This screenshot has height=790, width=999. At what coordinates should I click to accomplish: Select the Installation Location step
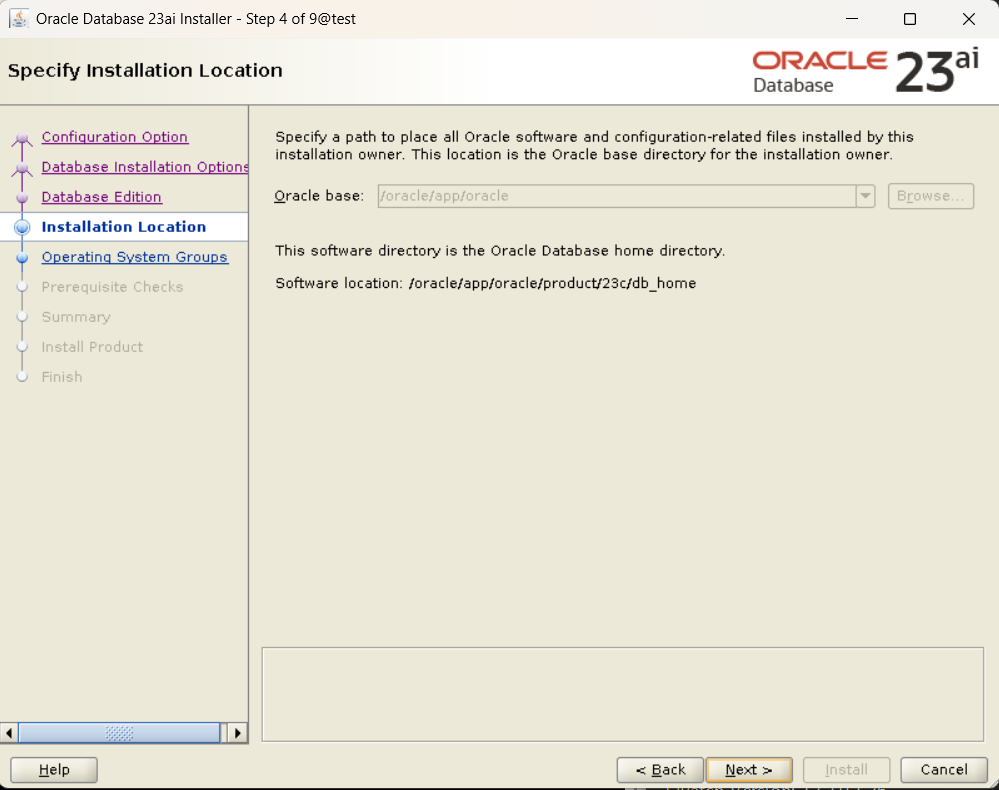pyautogui.click(x=124, y=227)
